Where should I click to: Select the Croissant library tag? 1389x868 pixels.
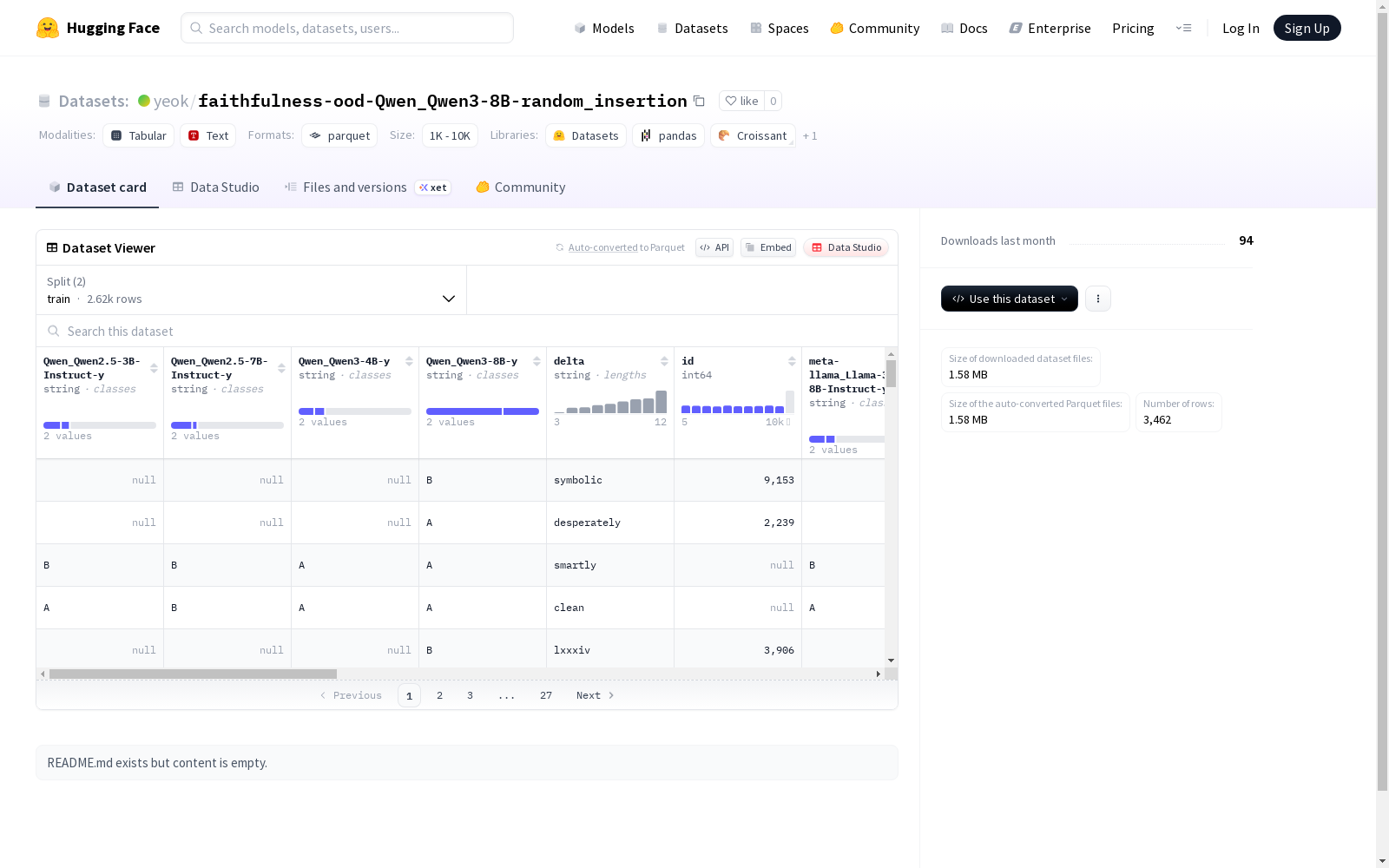point(753,135)
